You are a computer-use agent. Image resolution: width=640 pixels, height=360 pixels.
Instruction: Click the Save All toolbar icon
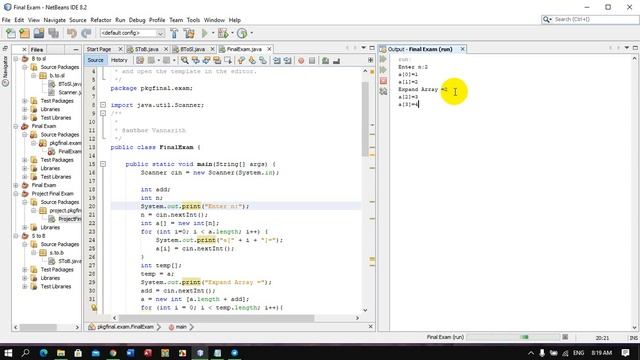53,33
